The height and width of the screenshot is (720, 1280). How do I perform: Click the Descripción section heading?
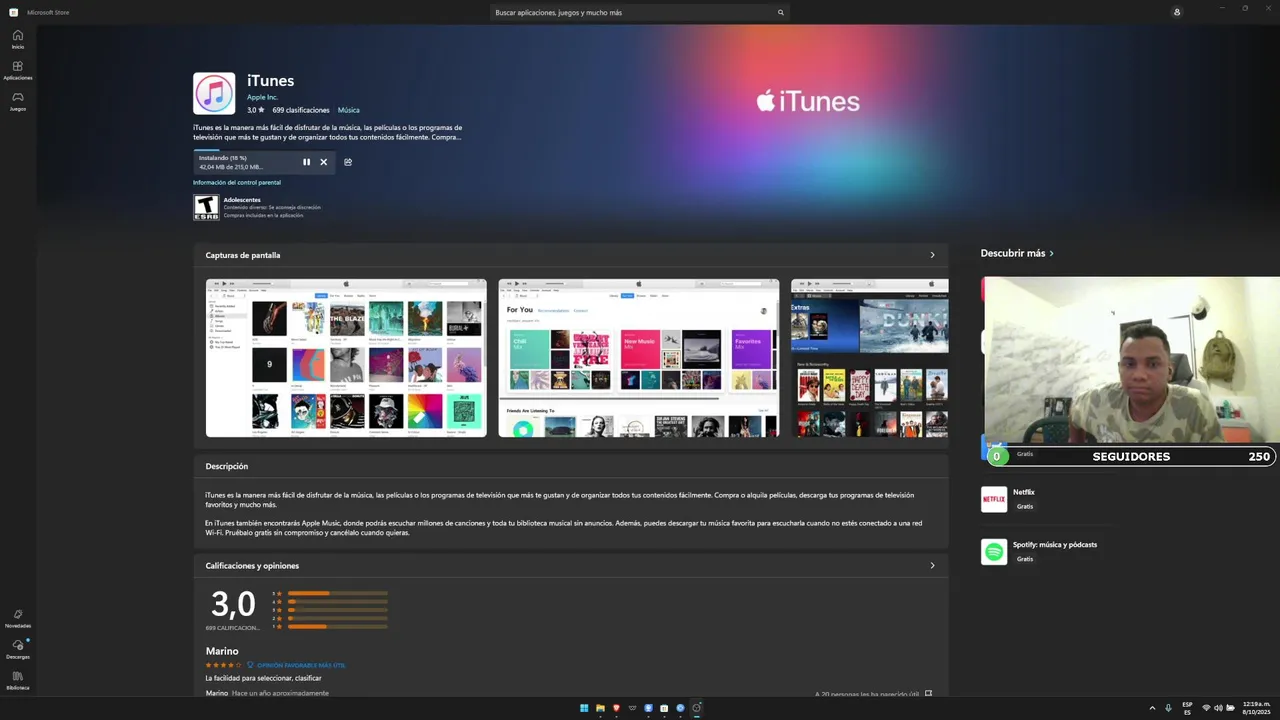click(227, 467)
